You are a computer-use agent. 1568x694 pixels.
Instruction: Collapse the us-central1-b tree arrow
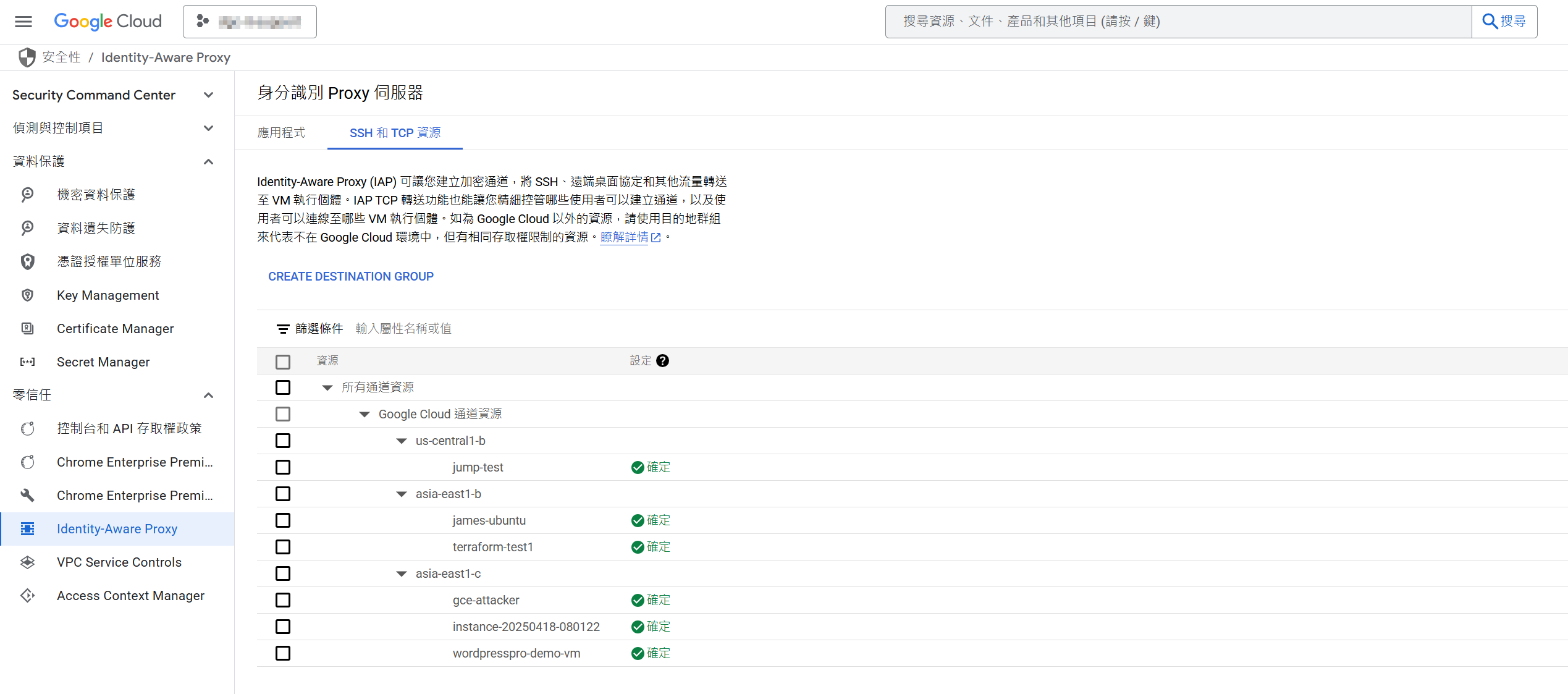(402, 441)
